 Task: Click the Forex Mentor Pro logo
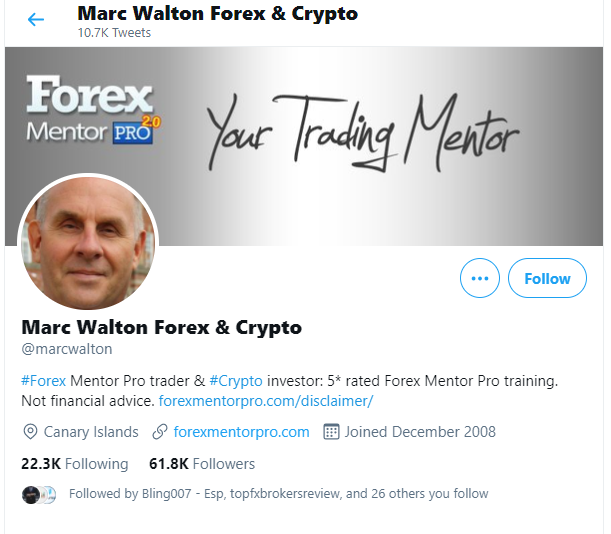pyautogui.click(x=93, y=110)
